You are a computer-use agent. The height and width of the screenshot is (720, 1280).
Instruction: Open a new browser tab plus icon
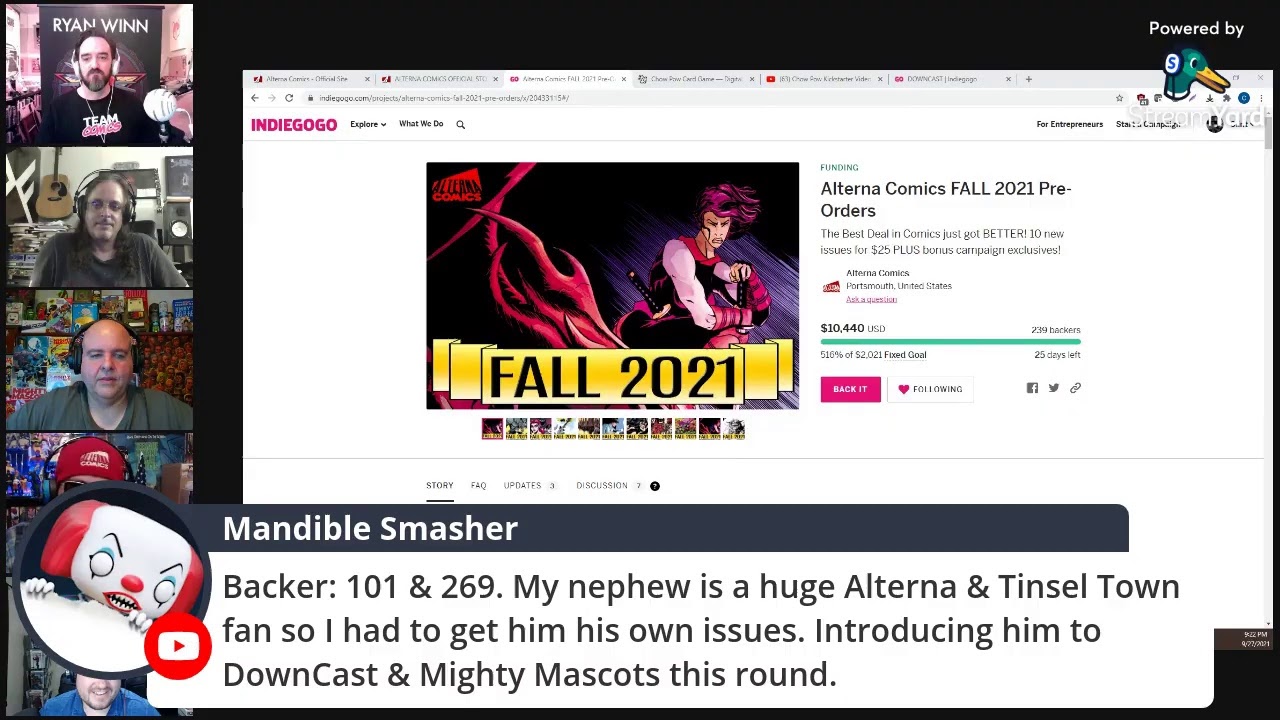[x=1028, y=79]
